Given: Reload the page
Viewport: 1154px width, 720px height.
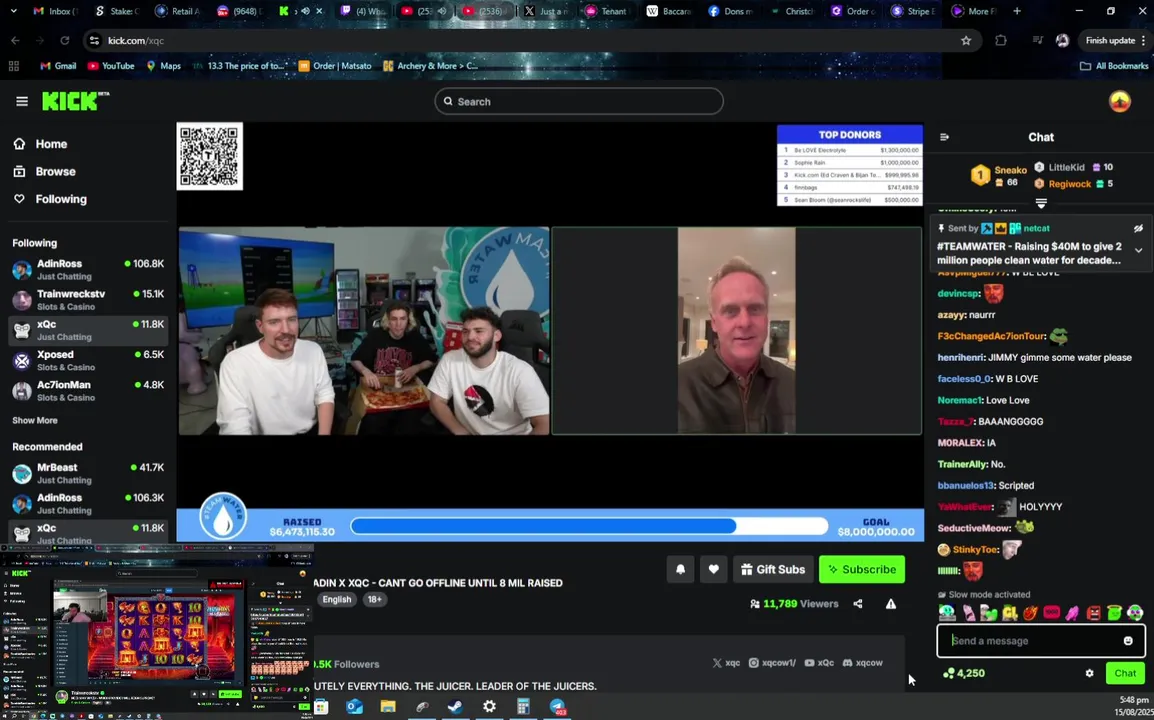Looking at the screenshot, I should [65, 40].
